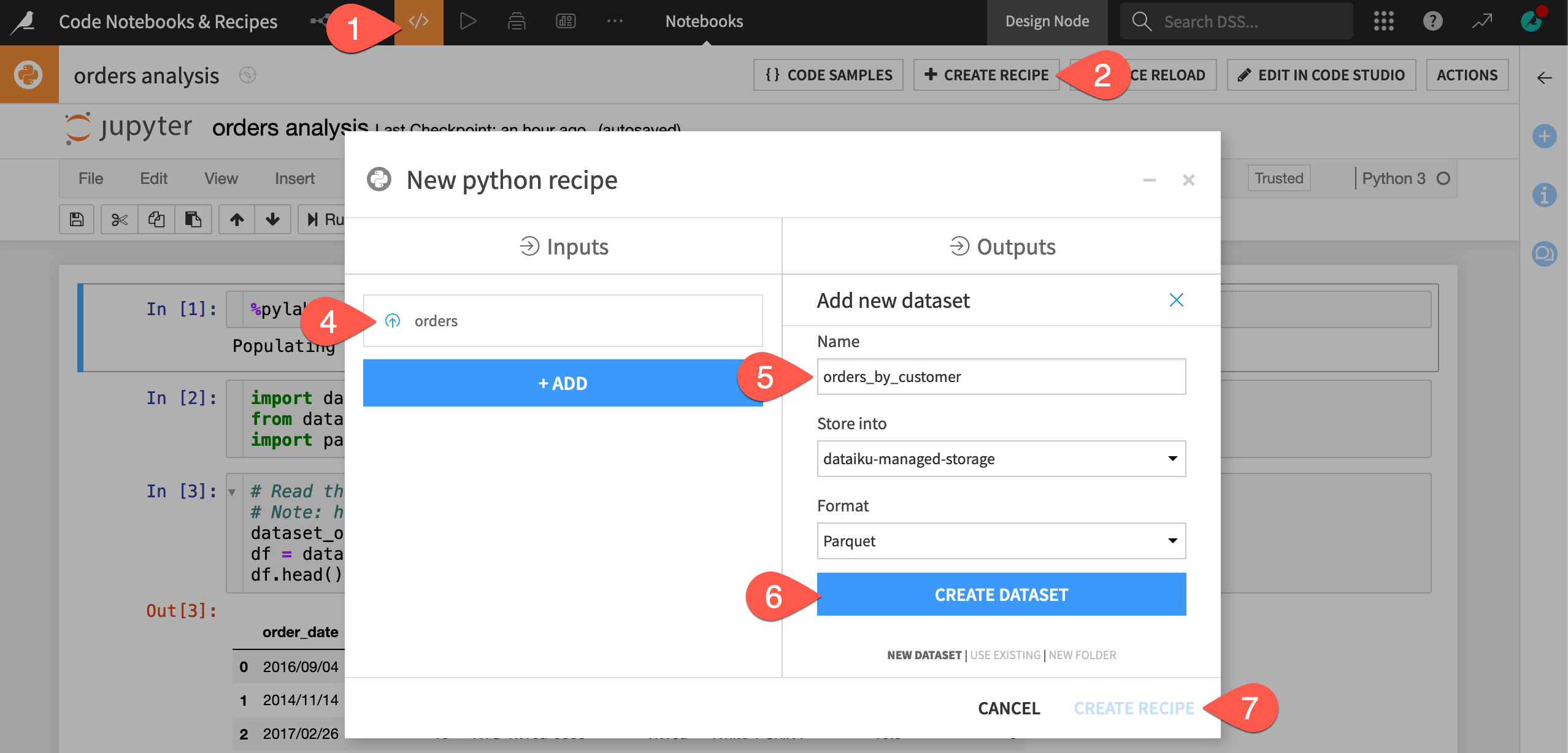Viewport: 1568px width, 753px height.
Task: Click the blue plus icon in right sidebar
Action: [x=1545, y=136]
